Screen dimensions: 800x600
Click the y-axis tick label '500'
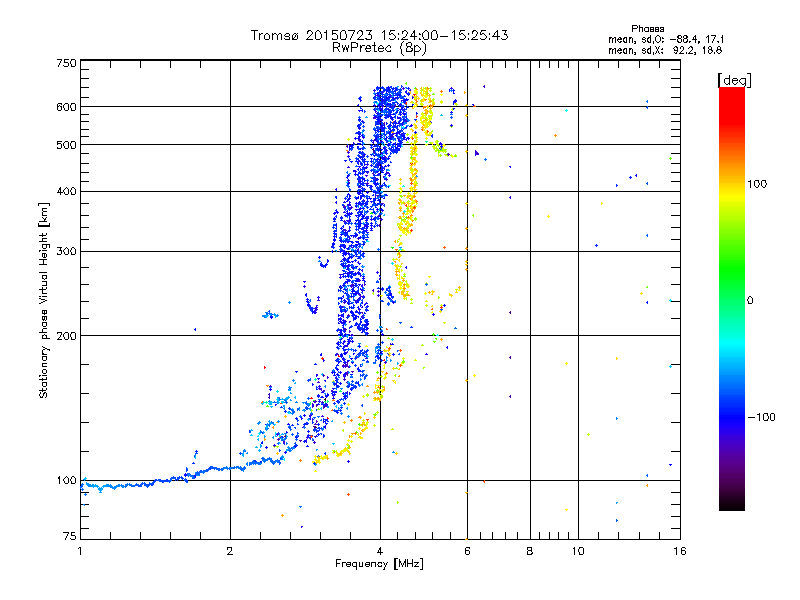pos(66,145)
